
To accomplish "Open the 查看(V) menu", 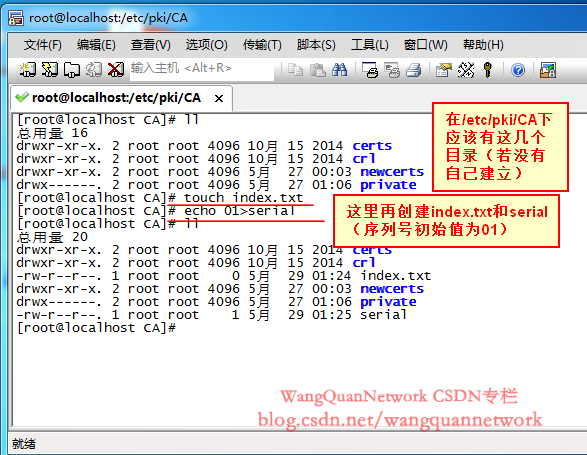I will (x=150, y=45).
